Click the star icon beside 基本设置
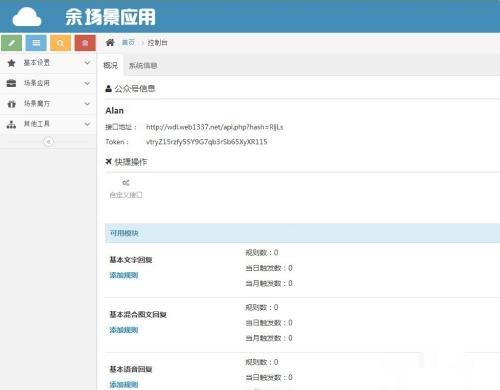The width and height of the screenshot is (500, 390). pos(11,63)
